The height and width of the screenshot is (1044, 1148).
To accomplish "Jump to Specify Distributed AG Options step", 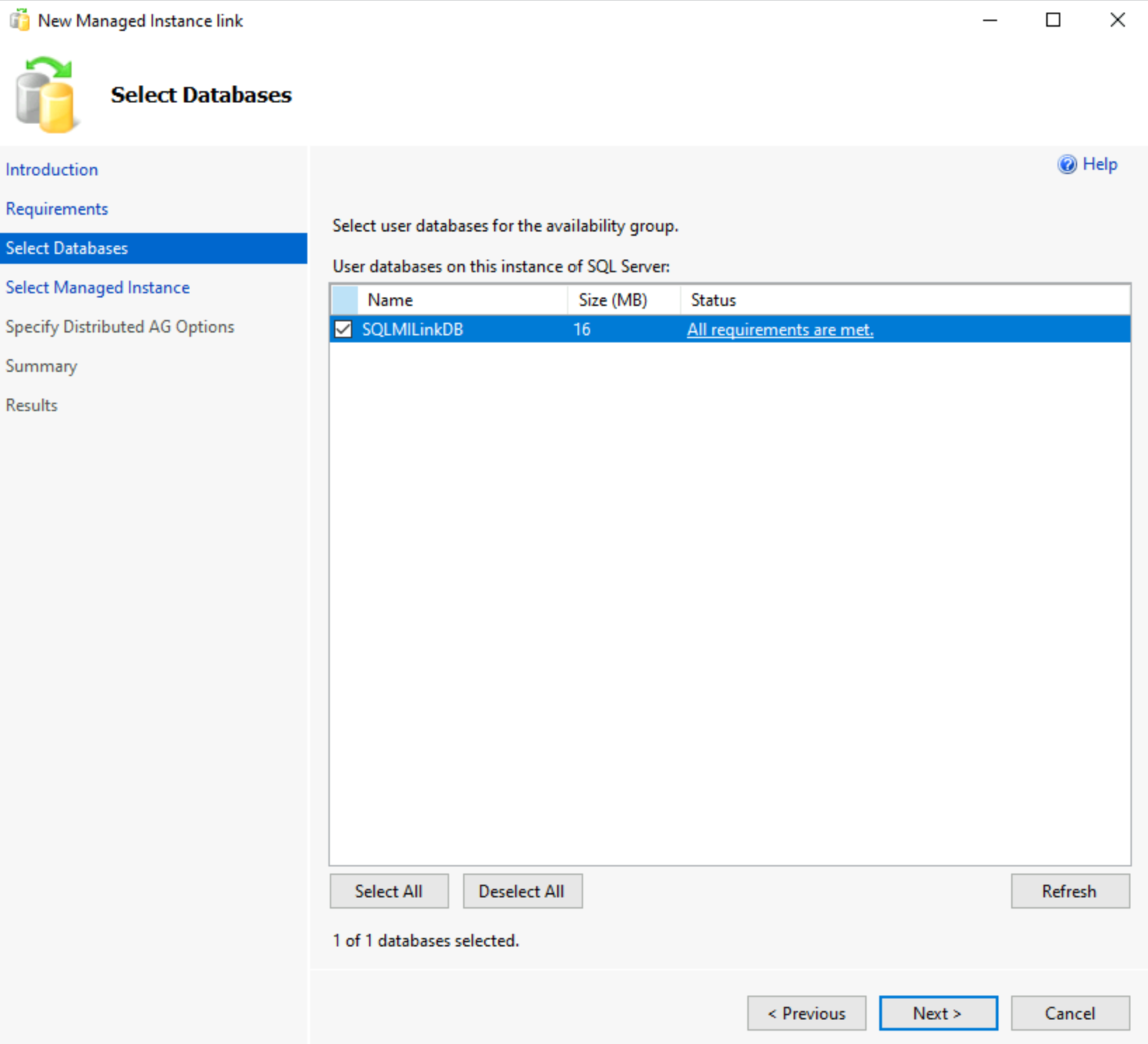I will 119,326.
